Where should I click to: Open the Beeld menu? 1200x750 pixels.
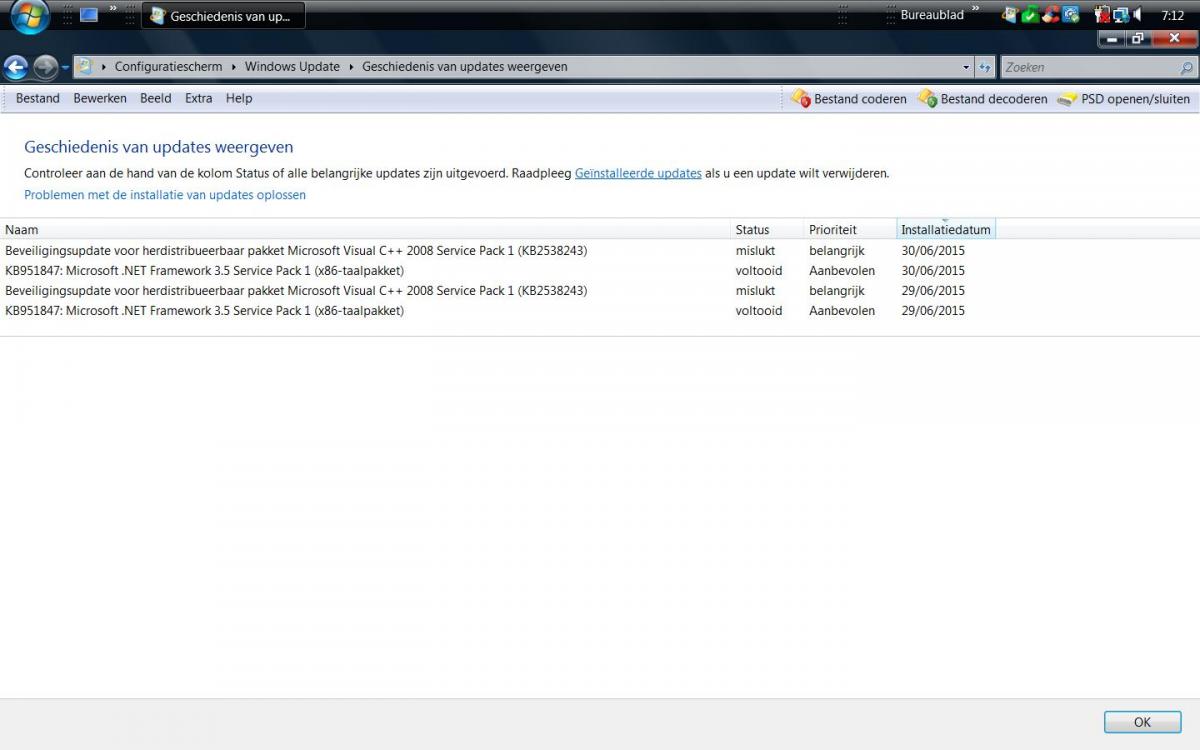[156, 98]
